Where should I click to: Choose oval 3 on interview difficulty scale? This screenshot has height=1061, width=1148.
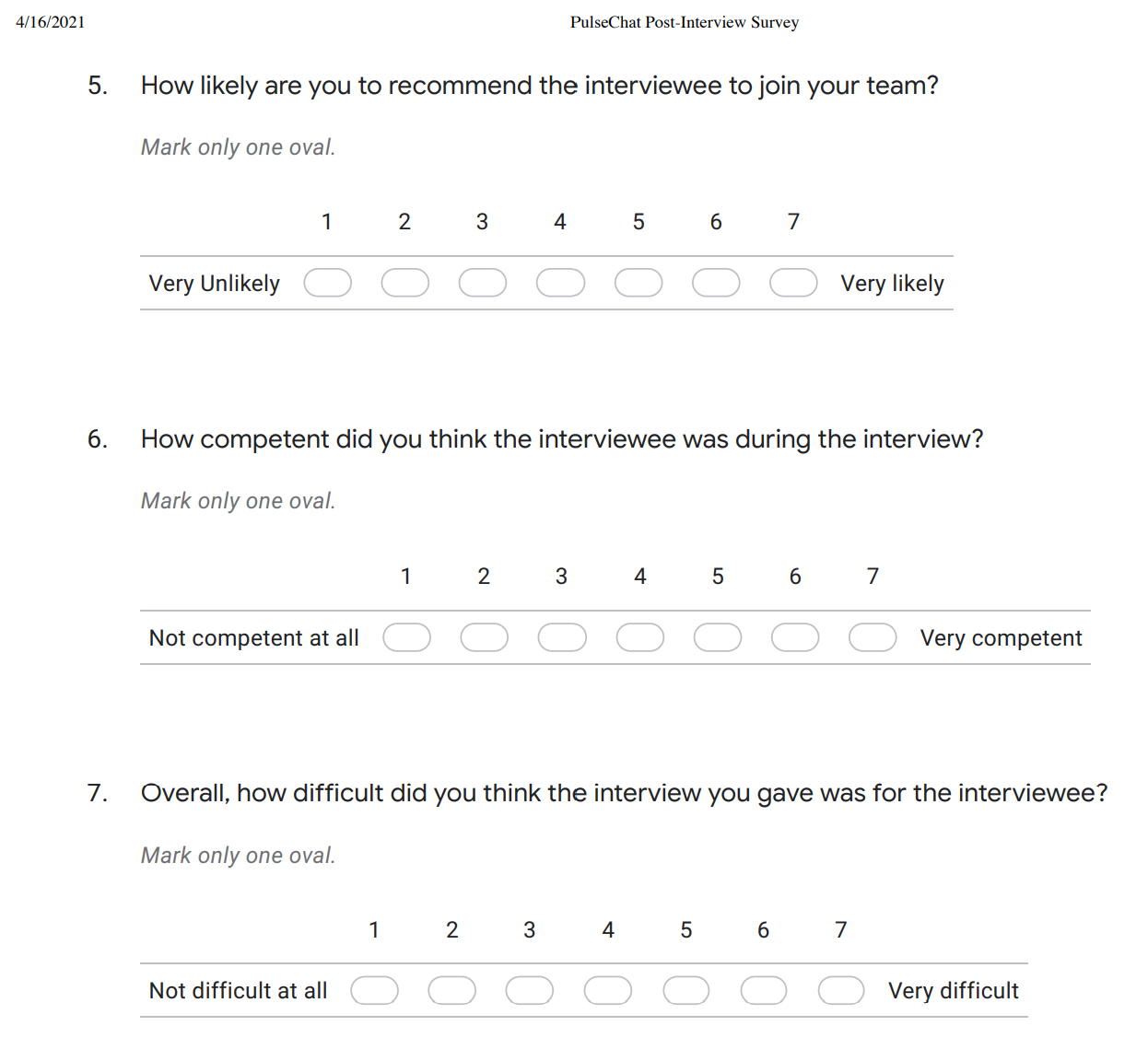[x=530, y=990]
